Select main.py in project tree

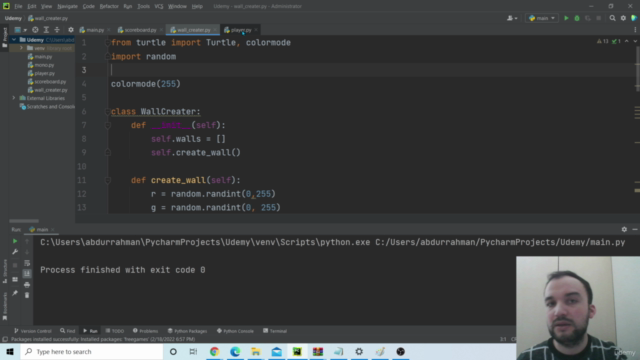(x=40, y=57)
